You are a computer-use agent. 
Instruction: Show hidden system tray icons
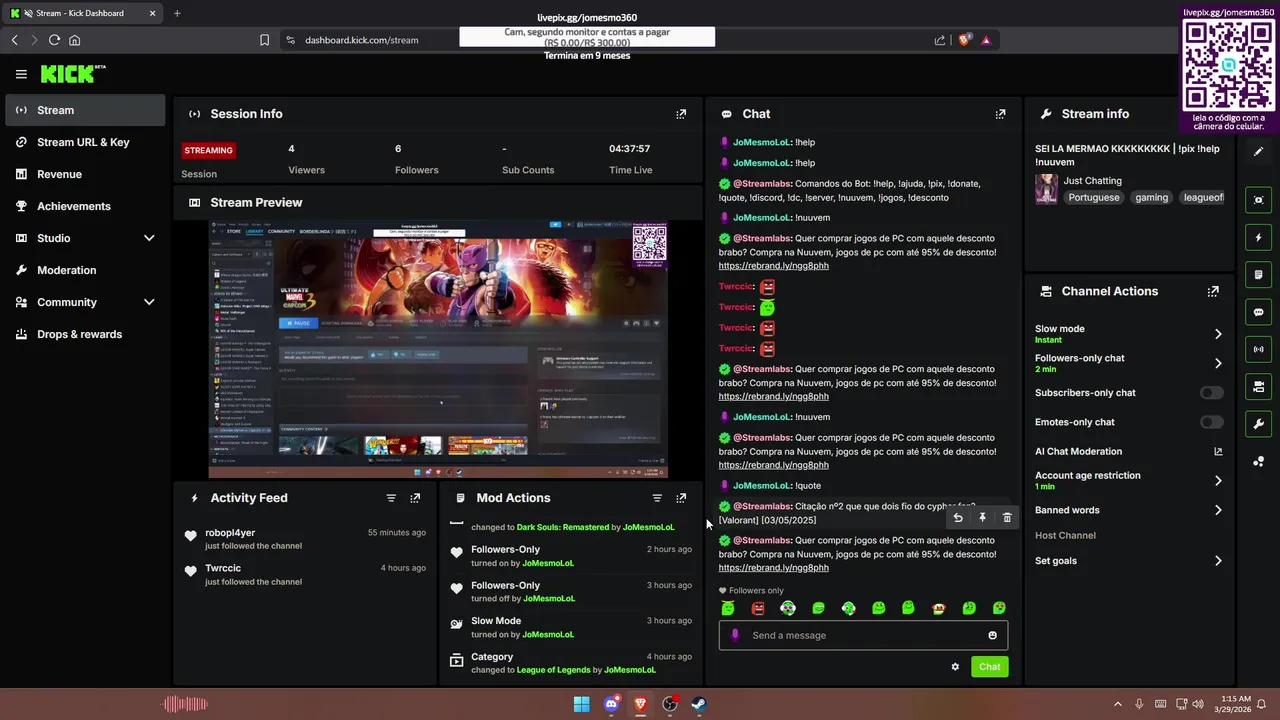click(1118, 704)
